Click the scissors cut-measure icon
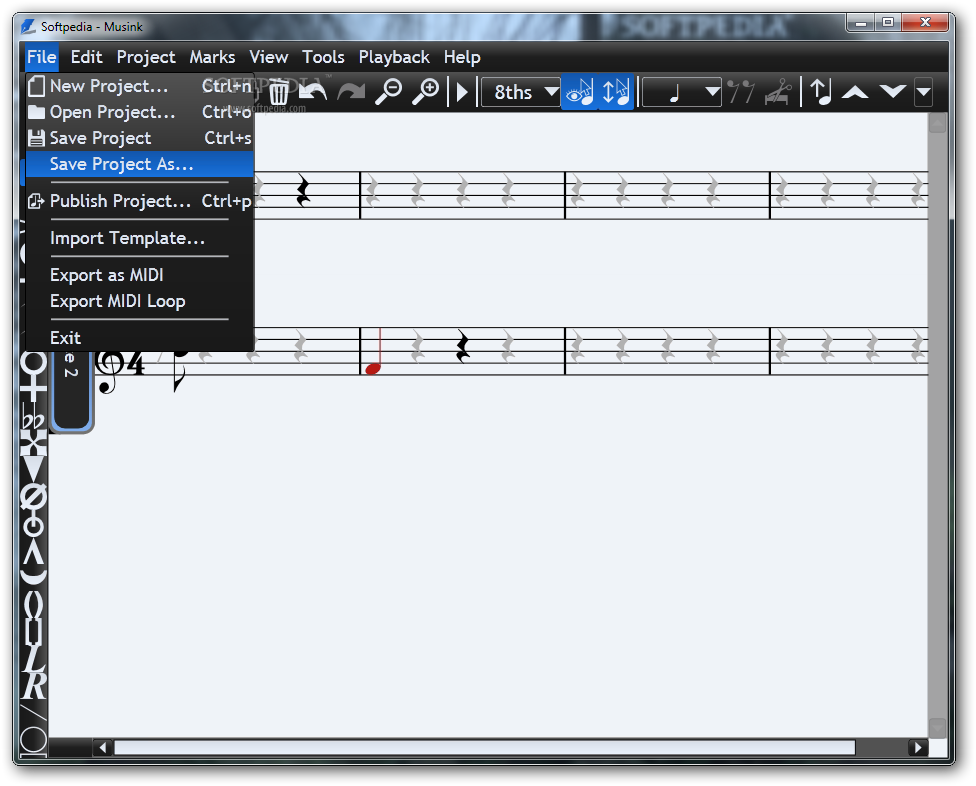Image resolution: width=976 pixels, height=786 pixels. [778, 92]
